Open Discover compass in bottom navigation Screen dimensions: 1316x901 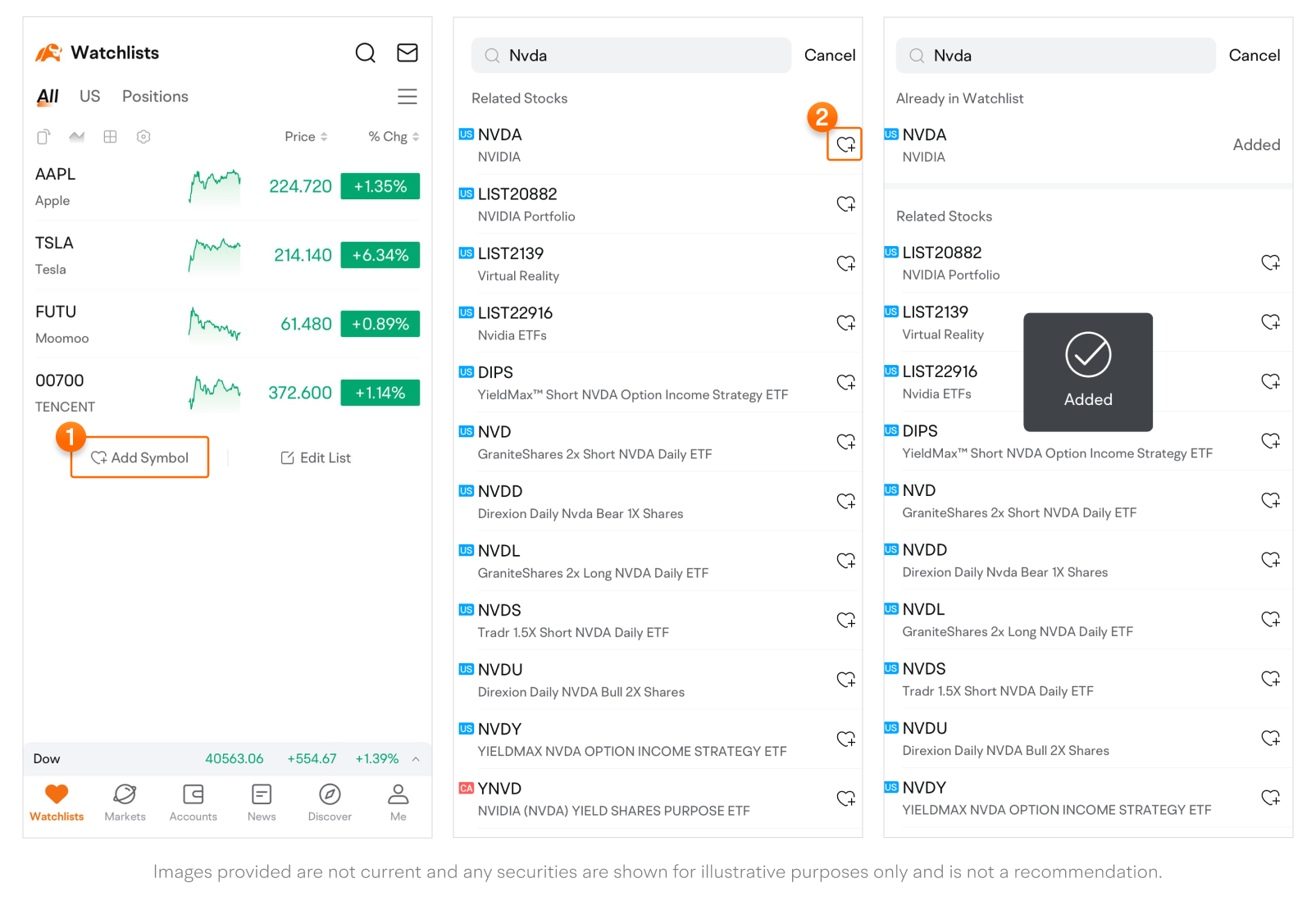(x=330, y=802)
